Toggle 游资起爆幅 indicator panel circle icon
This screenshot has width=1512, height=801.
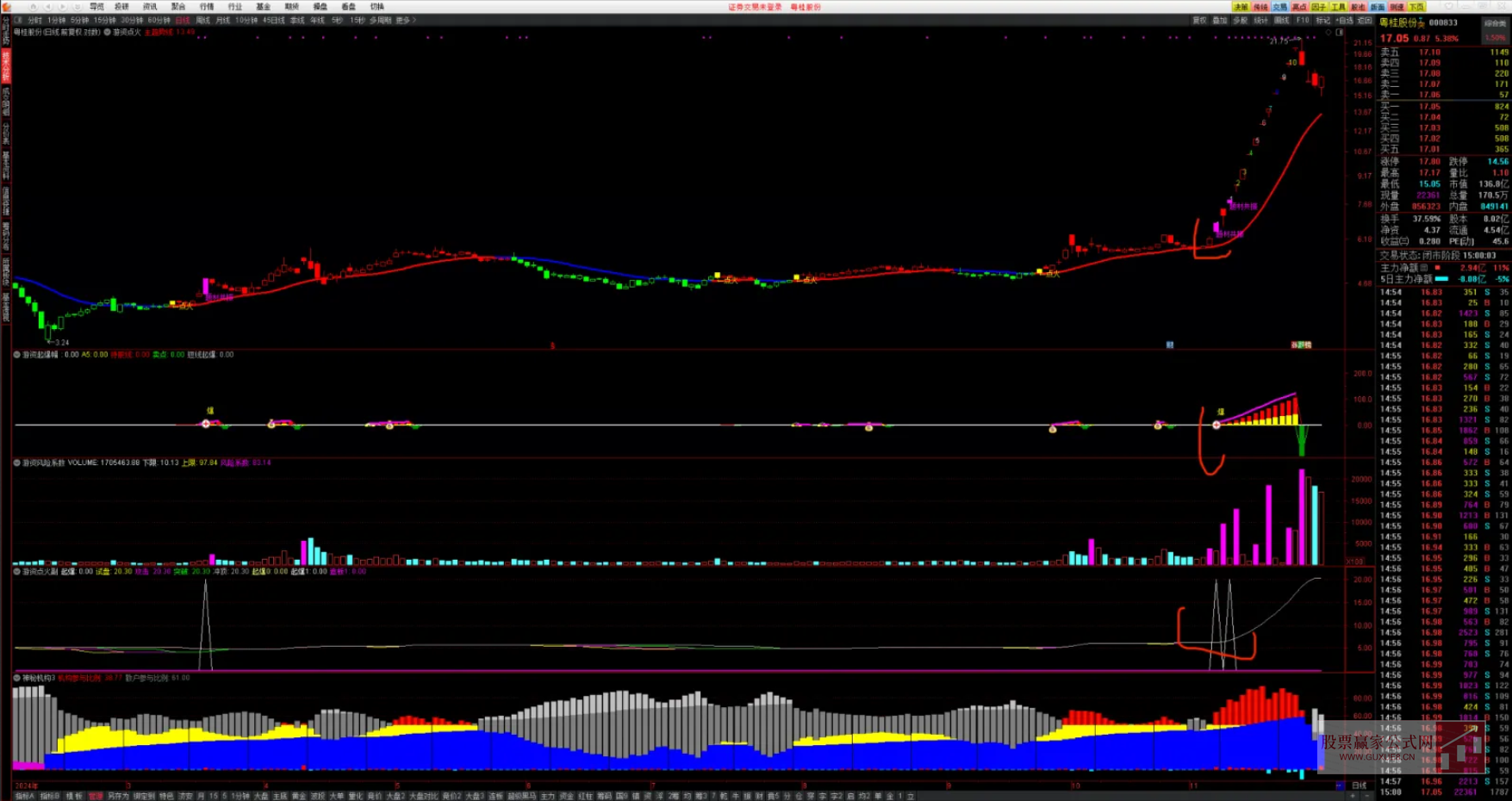coord(17,355)
